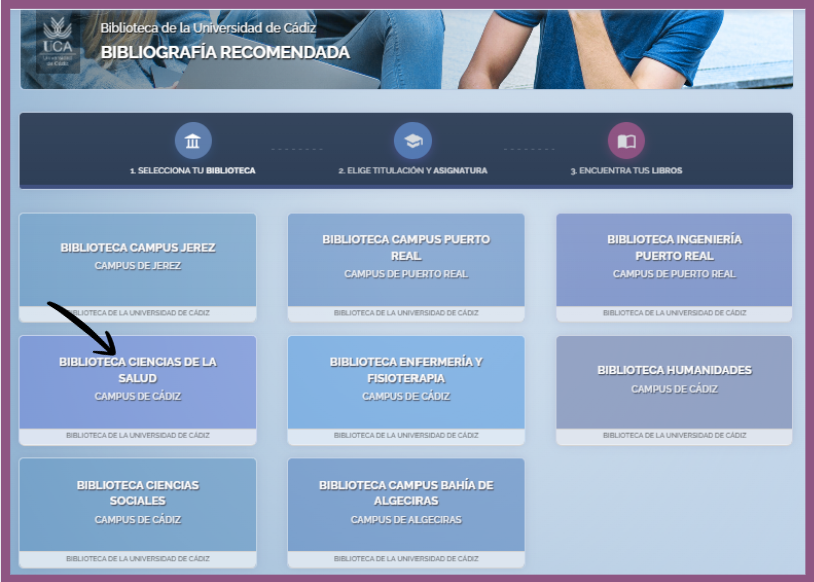Pick Biblioteca Enfermería y Fisioterapia card
This screenshot has width=814, height=582.
[x=406, y=378]
